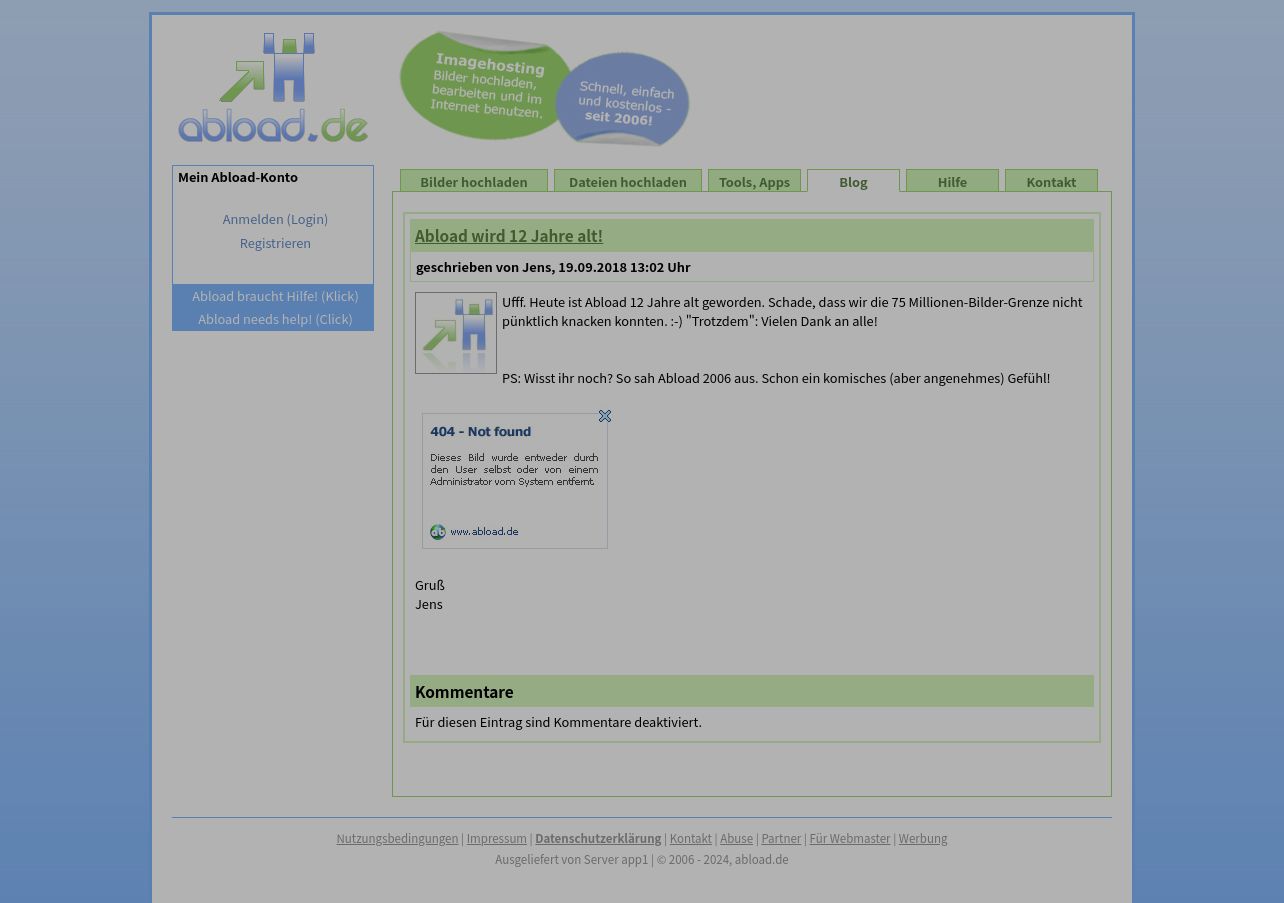Image resolution: width=1284 pixels, height=903 pixels.
Task: Switch to the Dateien hochladen tab
Action: click(628, 182)
